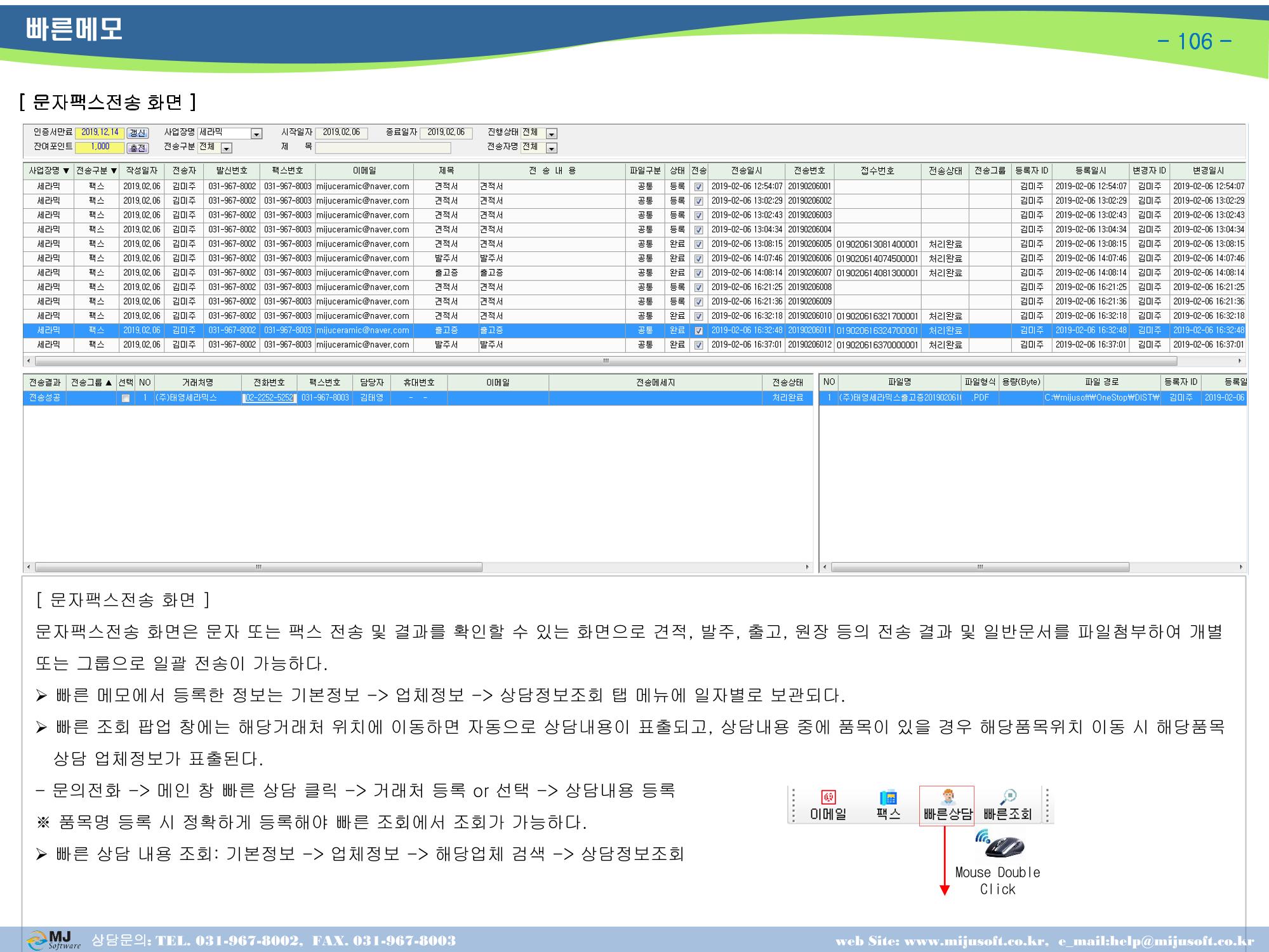
Task: Click the 시작일자 date field
Action: click(x=342, y=133)
